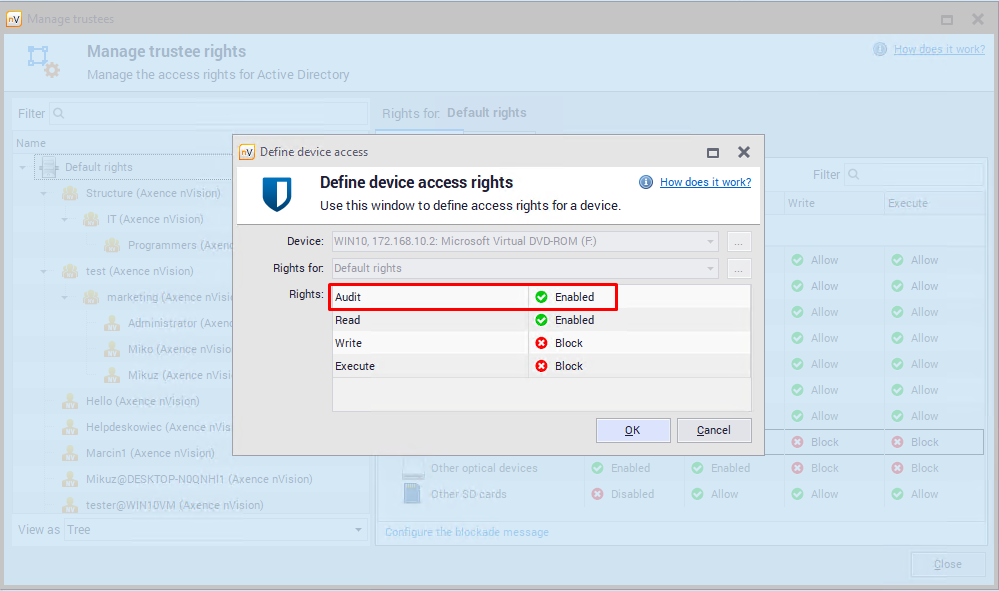Open the Device dropdown list
Image resolution: width=999 pixels, height=591 pixels.
pos(710,241)
